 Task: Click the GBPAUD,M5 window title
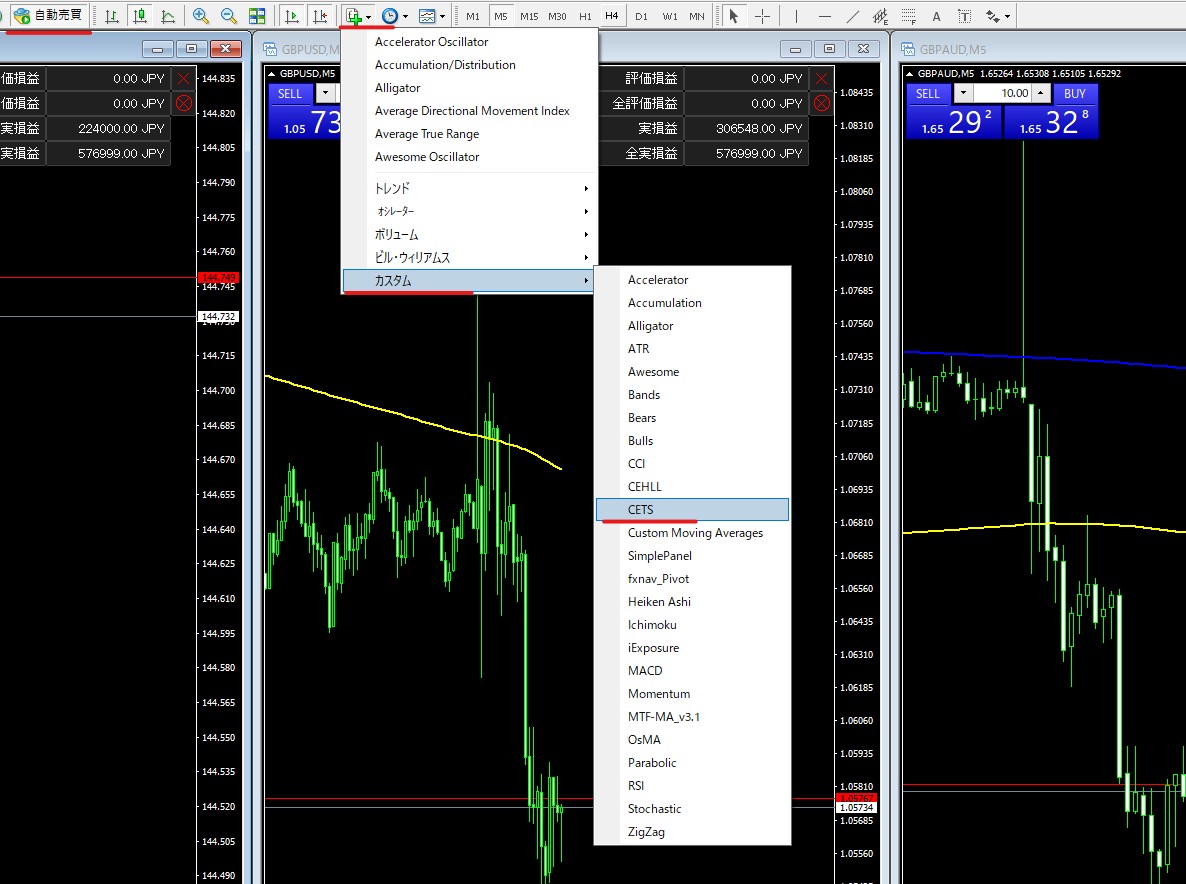tap(952, 49)
